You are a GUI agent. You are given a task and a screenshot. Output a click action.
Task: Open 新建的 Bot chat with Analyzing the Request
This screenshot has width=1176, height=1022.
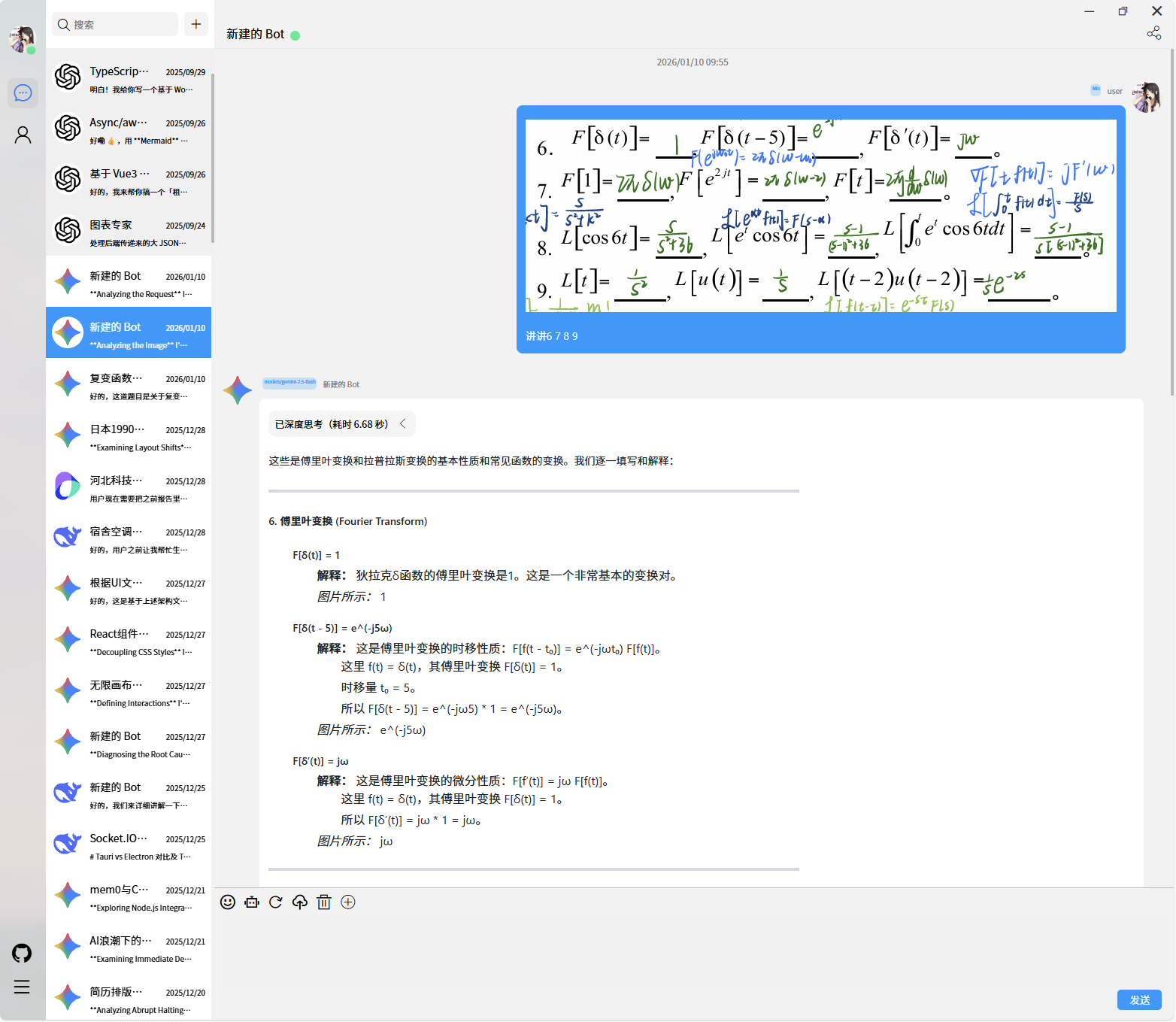(x=129, y=281)
